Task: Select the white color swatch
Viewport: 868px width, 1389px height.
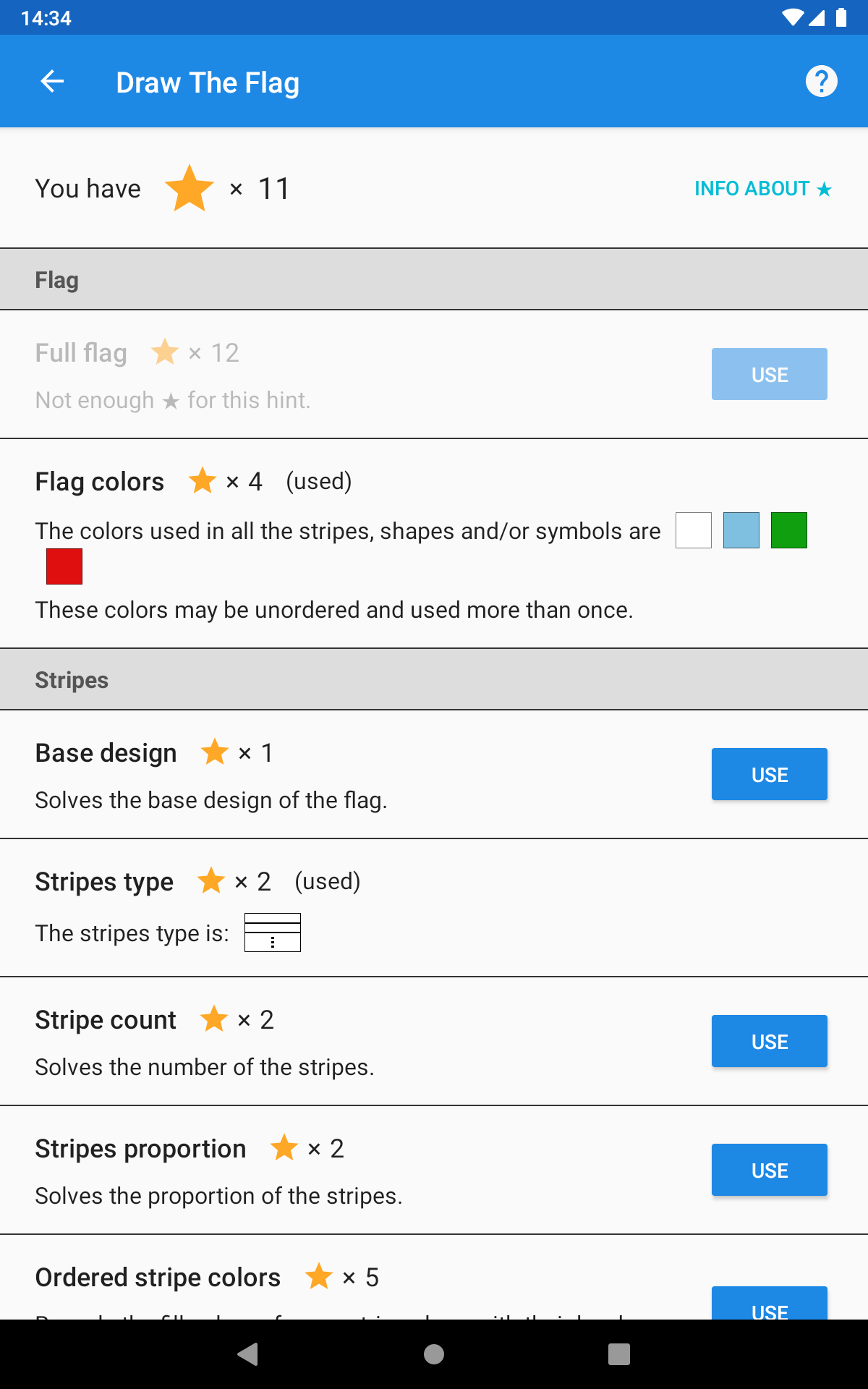Action: (694, 530)
